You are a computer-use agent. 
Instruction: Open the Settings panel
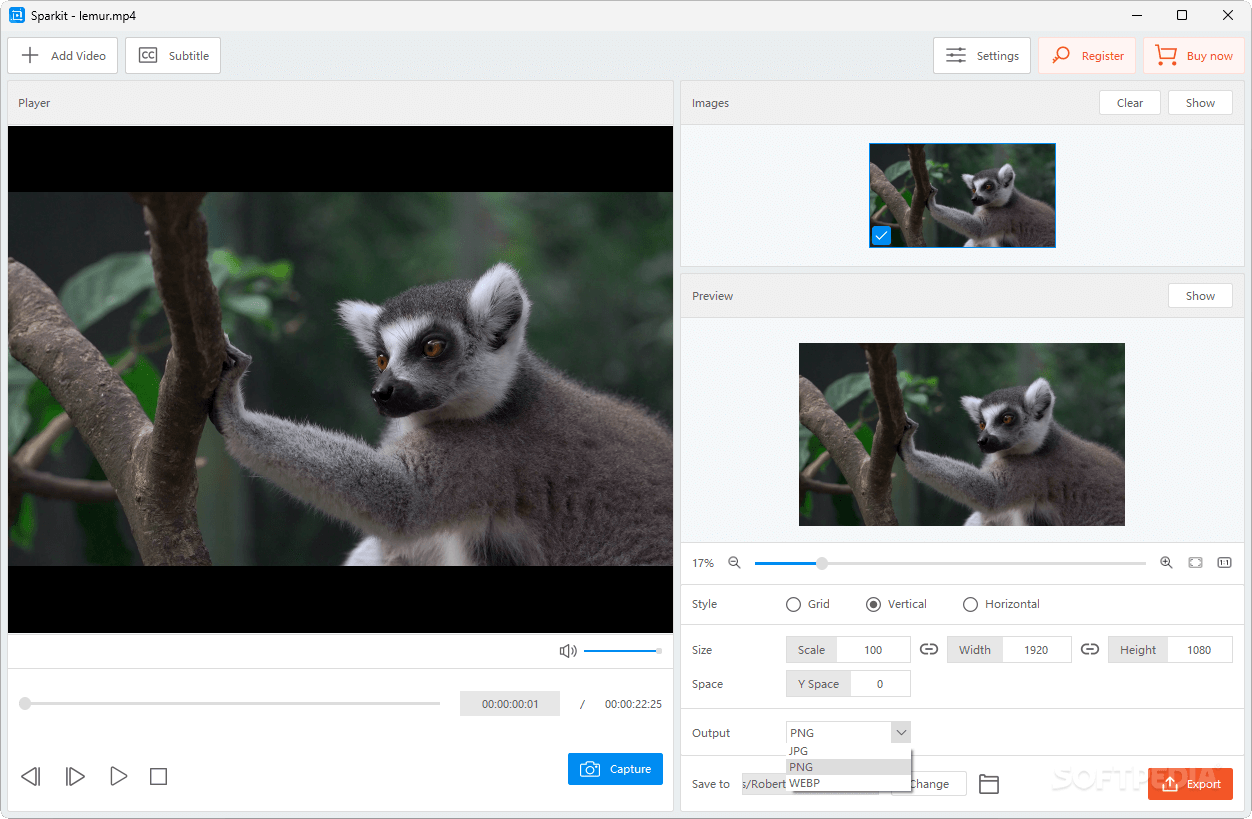(982, 56)
